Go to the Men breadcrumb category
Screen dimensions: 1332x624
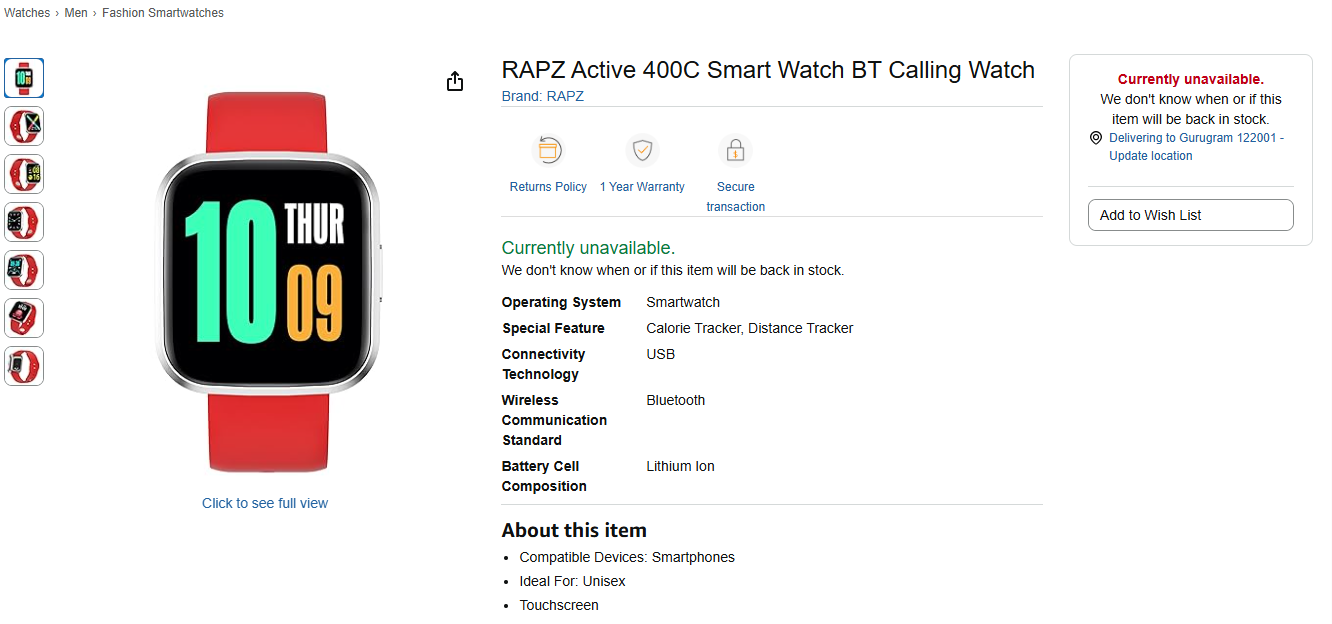(x=76, y=13)
